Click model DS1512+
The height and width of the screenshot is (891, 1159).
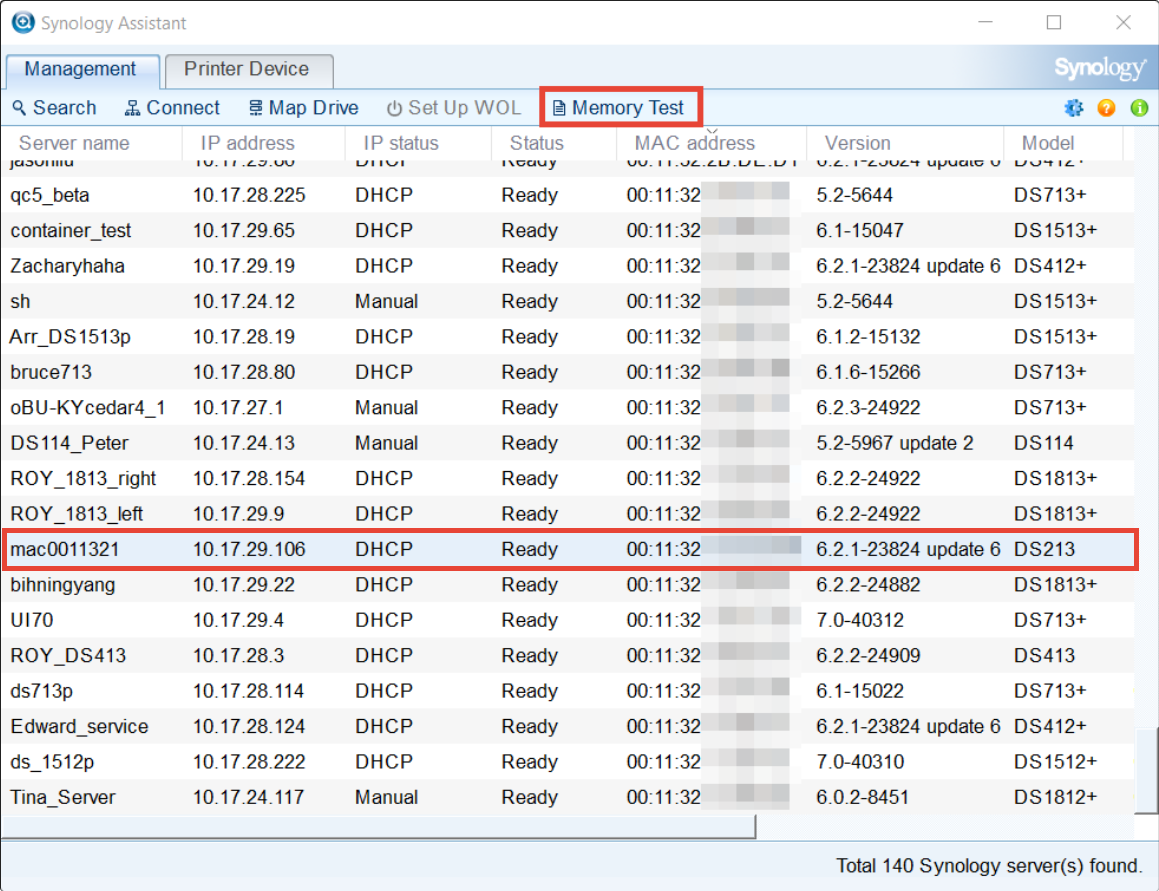click(x=1055, y=762)
